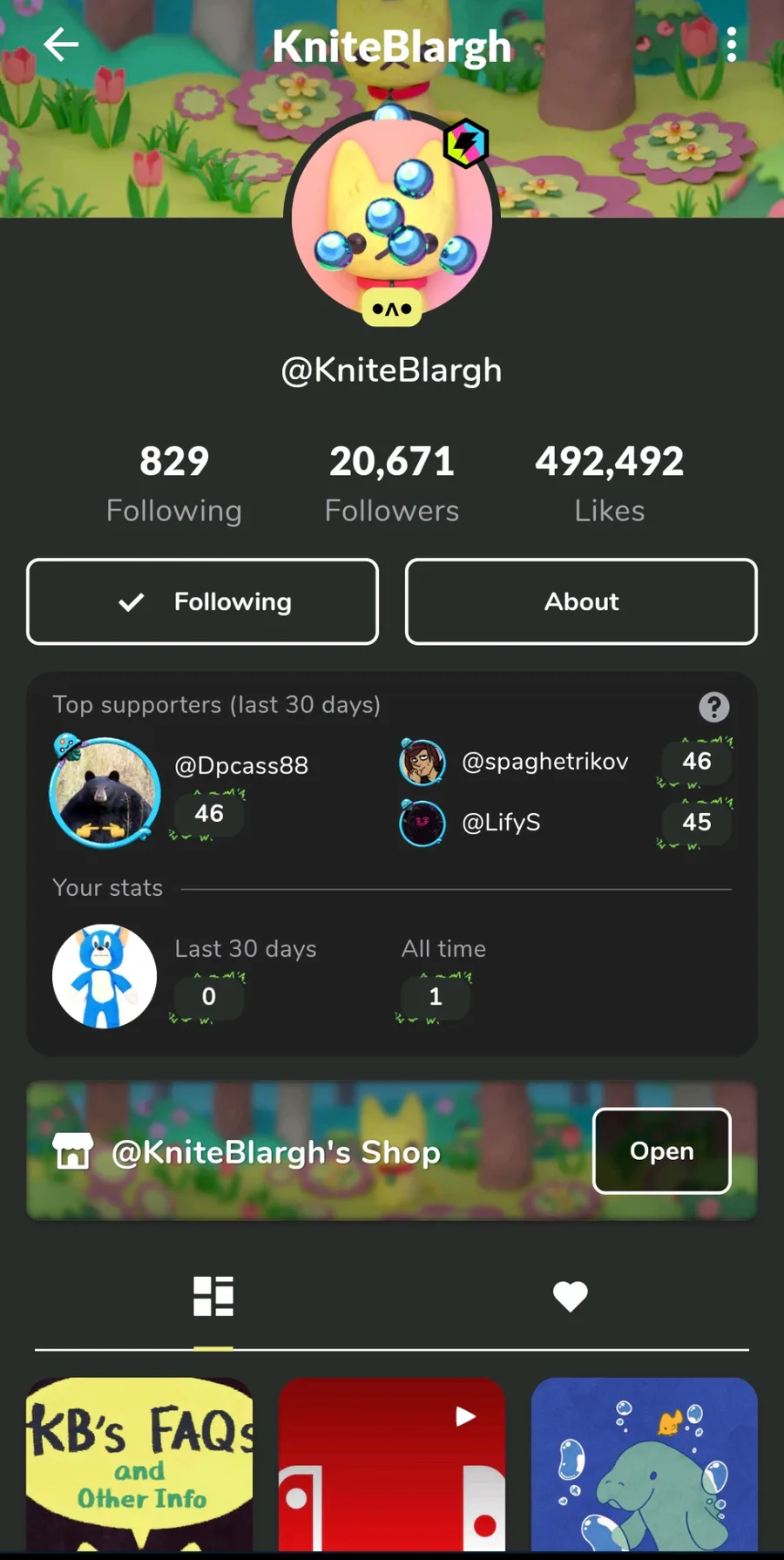This screenshot has height=1560, width=784.
Task: View the 20,671 Followers list
Action: click(392, 484)
